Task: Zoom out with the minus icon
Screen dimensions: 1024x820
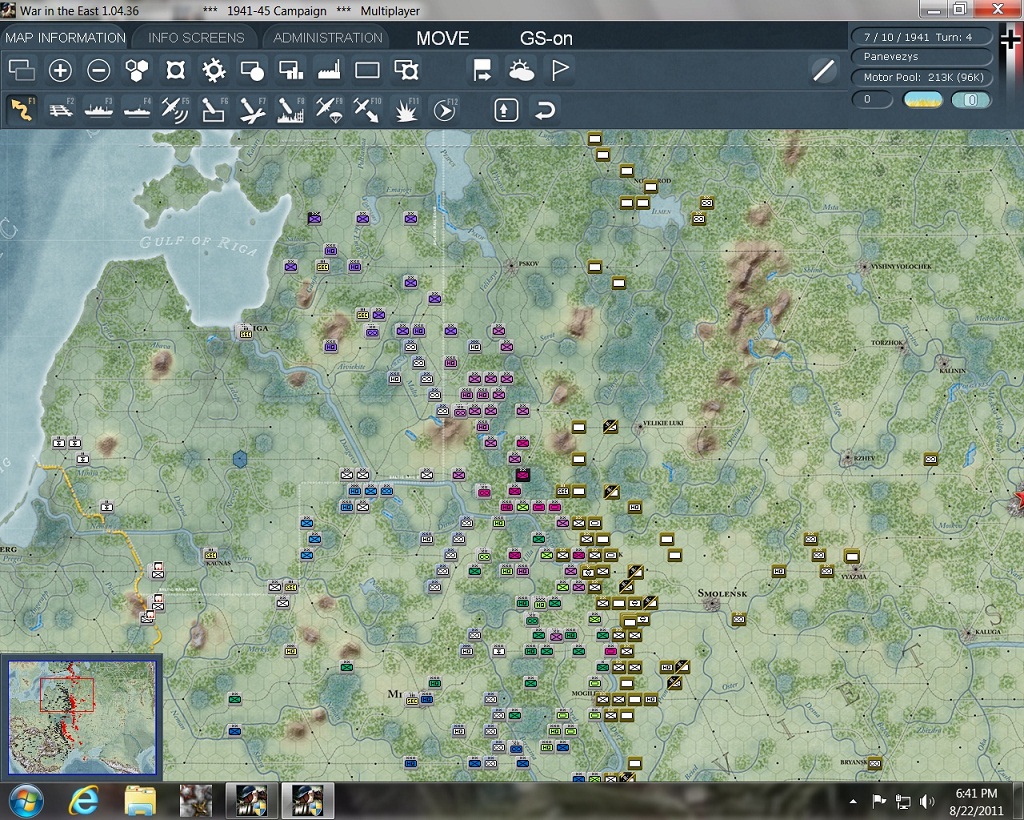Action: pyautogui.click(x=99, y=70)
